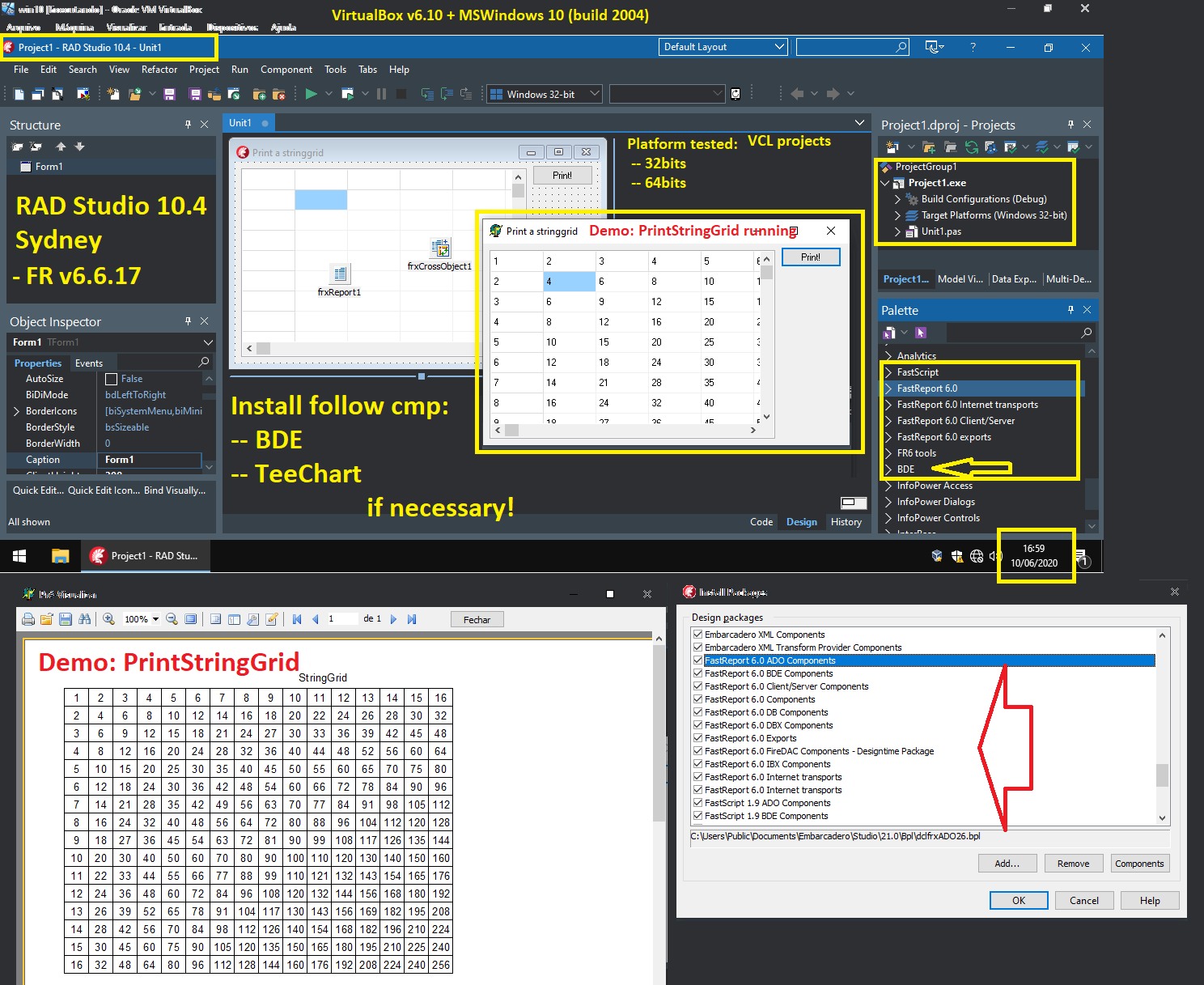Click Remove button in Install Packages dialog
Viewport: 1204px width, 985px height.
coord(1074,864)
